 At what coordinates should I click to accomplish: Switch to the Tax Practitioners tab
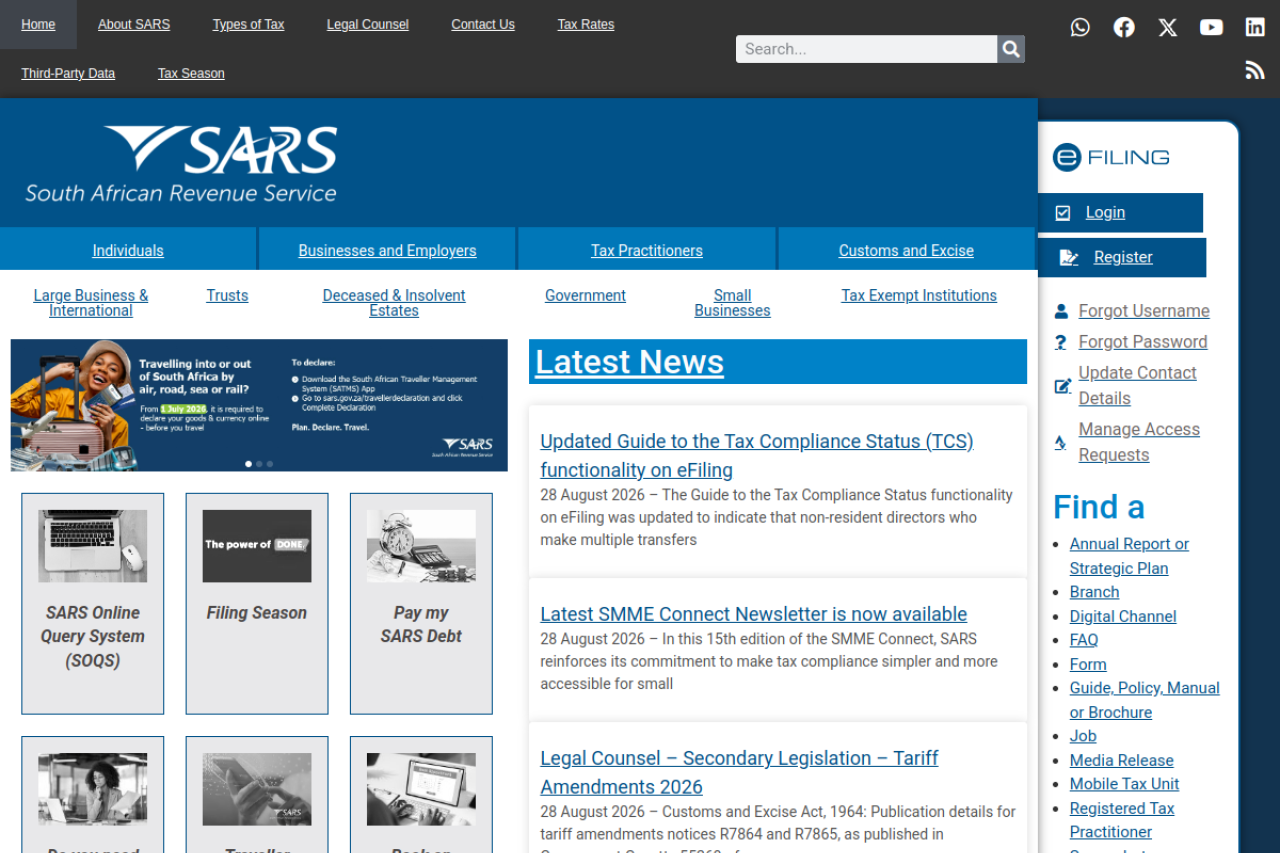tap(647, 250)
